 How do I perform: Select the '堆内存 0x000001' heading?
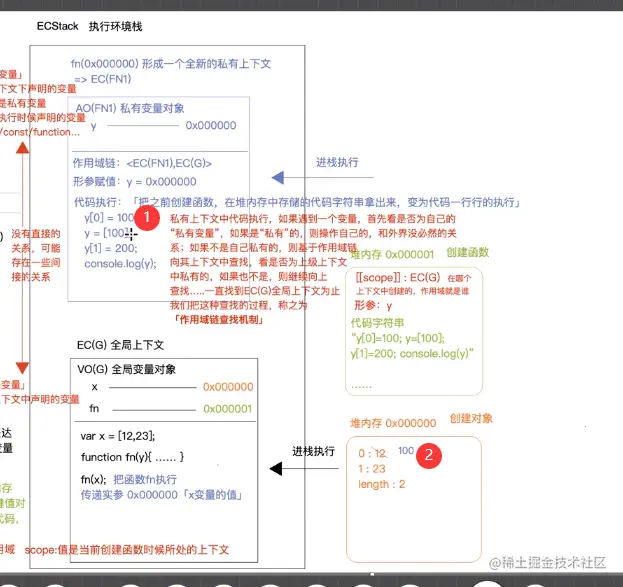tap(392, 254)
